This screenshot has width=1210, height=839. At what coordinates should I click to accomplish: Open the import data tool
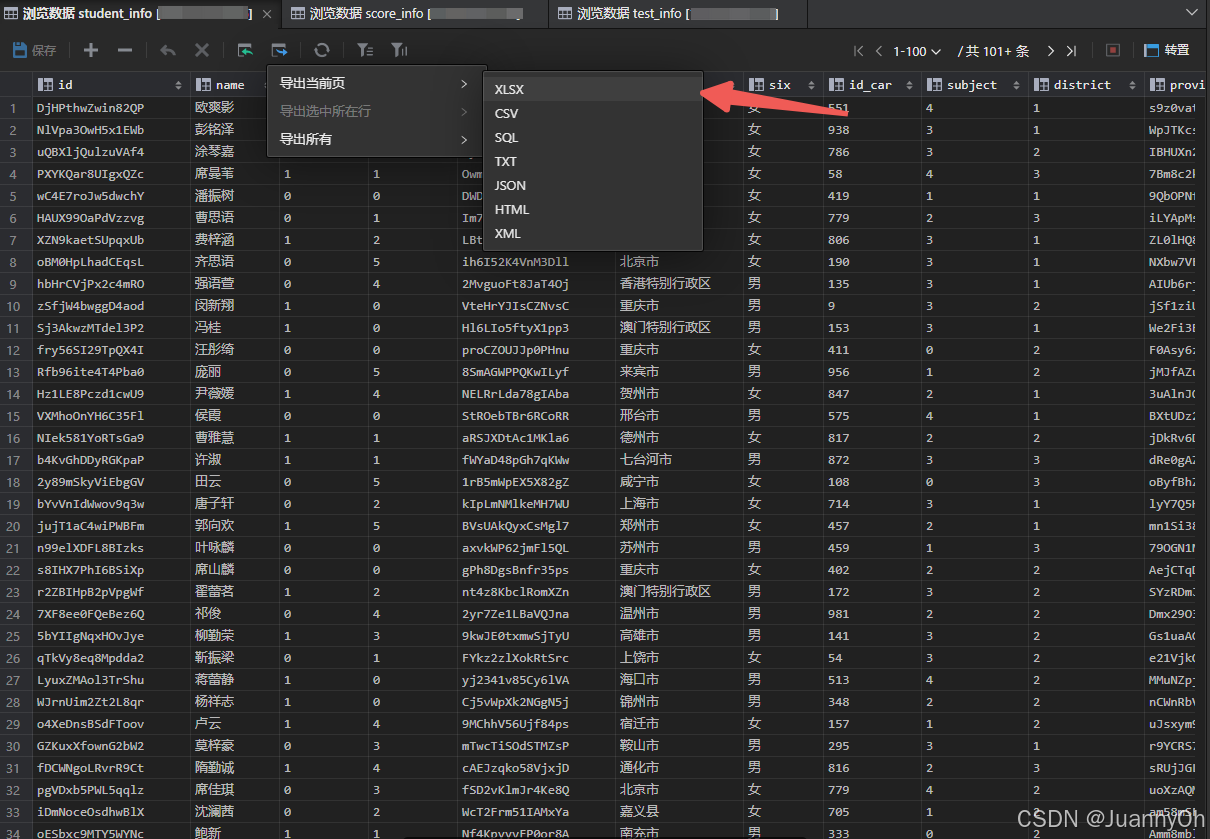point(243,50)
